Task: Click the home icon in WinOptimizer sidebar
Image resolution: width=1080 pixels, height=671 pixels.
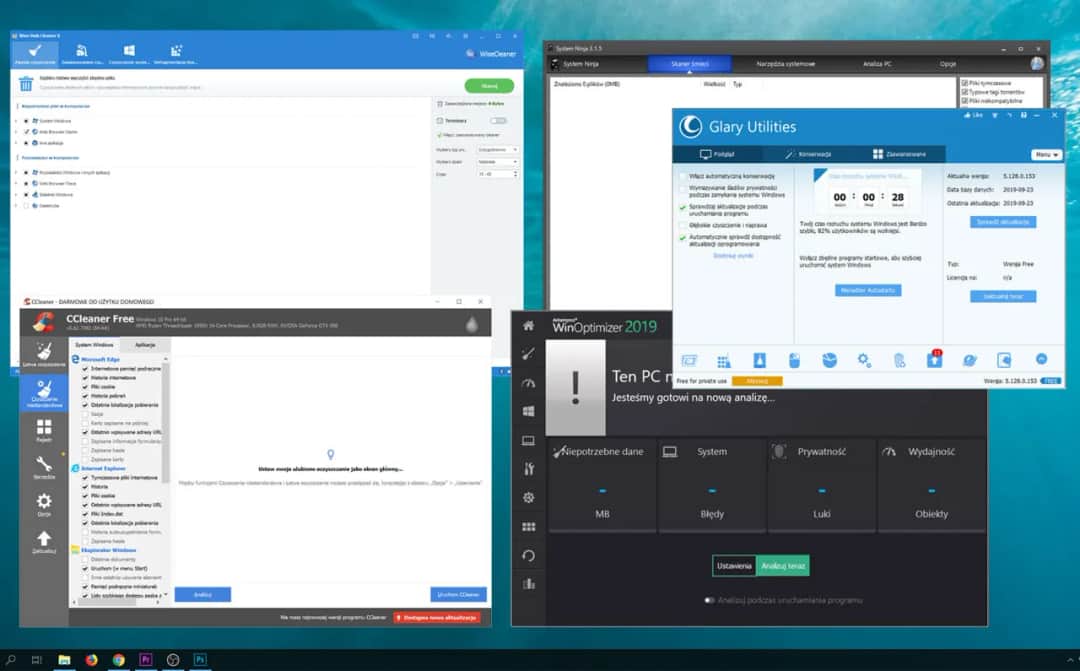Action: pyautogui.click(x=528, y=325)
